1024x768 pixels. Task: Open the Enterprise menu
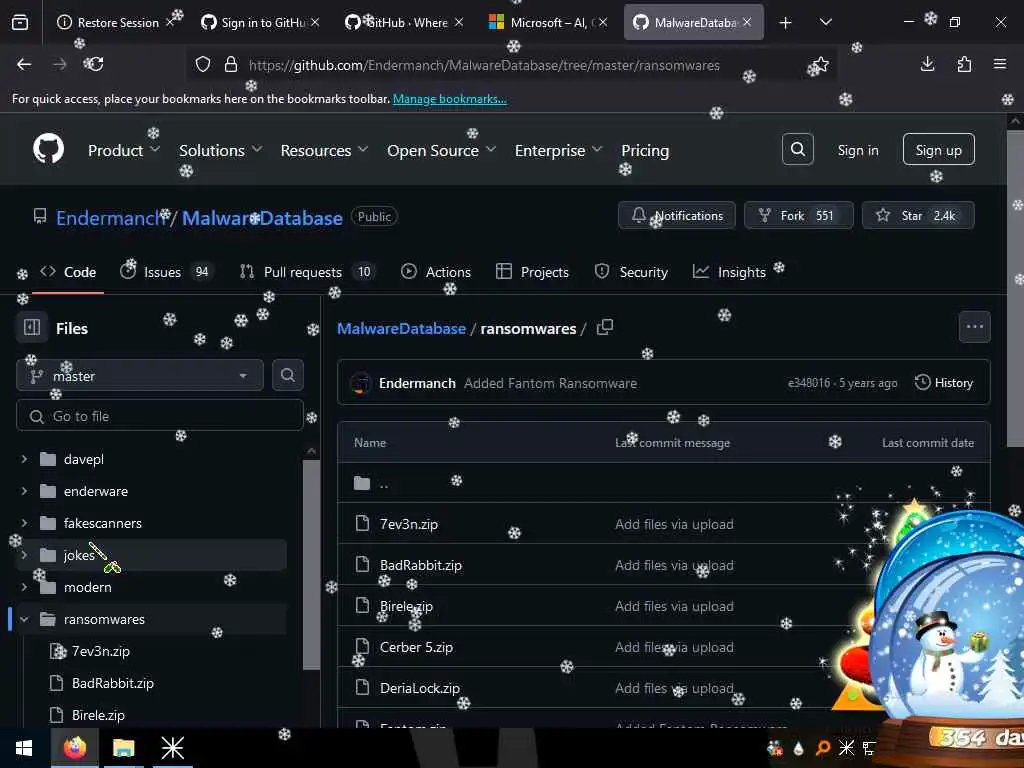[x=558, y=150]
